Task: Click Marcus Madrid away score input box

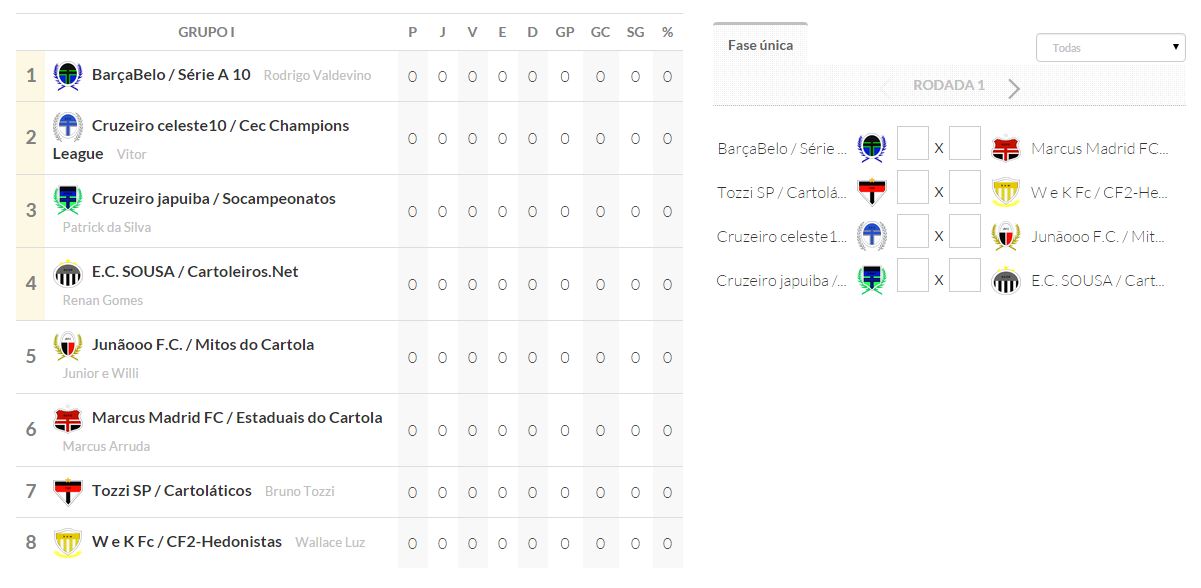Action: click(965, 144)
